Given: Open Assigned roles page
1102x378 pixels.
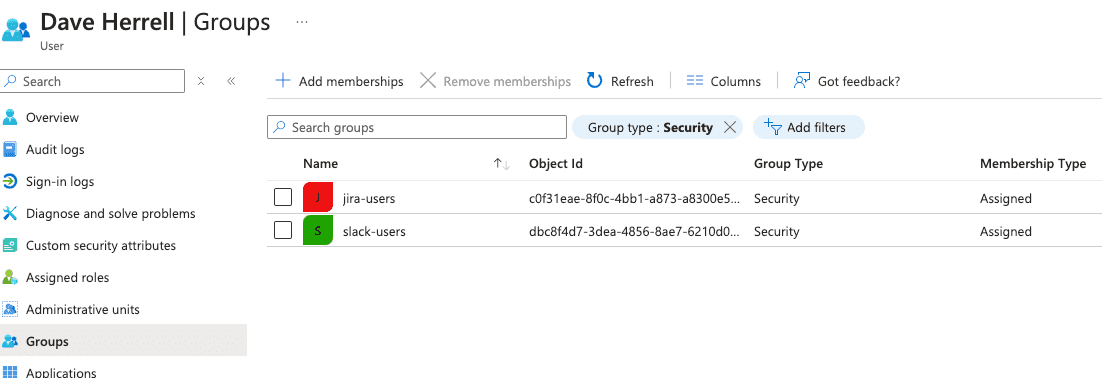Looking at the screenshot, I should (67, 278).
